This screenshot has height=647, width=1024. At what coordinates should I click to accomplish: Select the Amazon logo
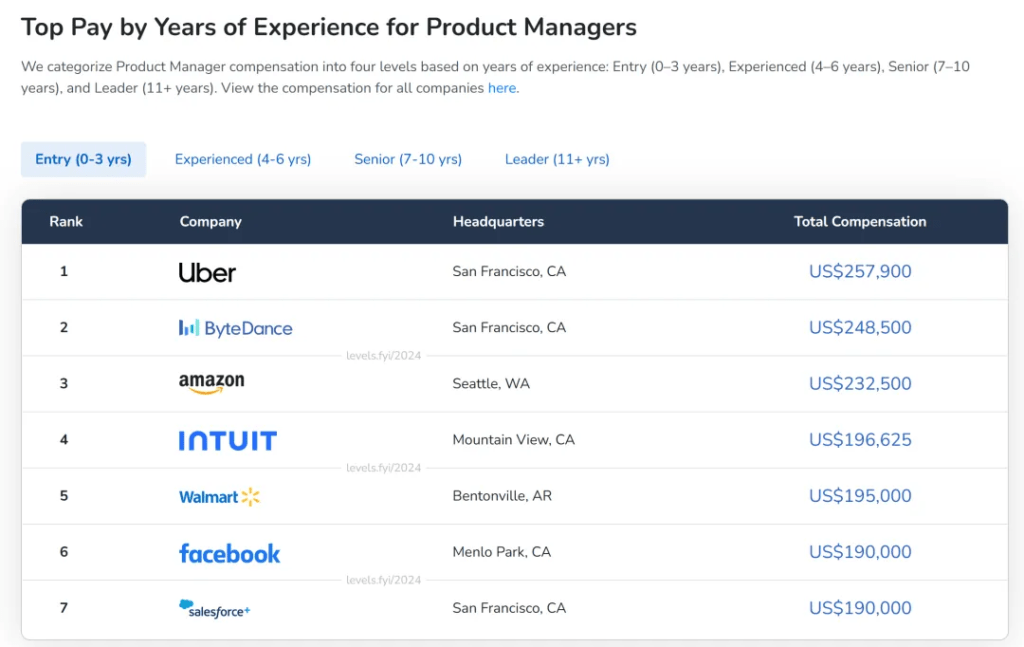212,383
